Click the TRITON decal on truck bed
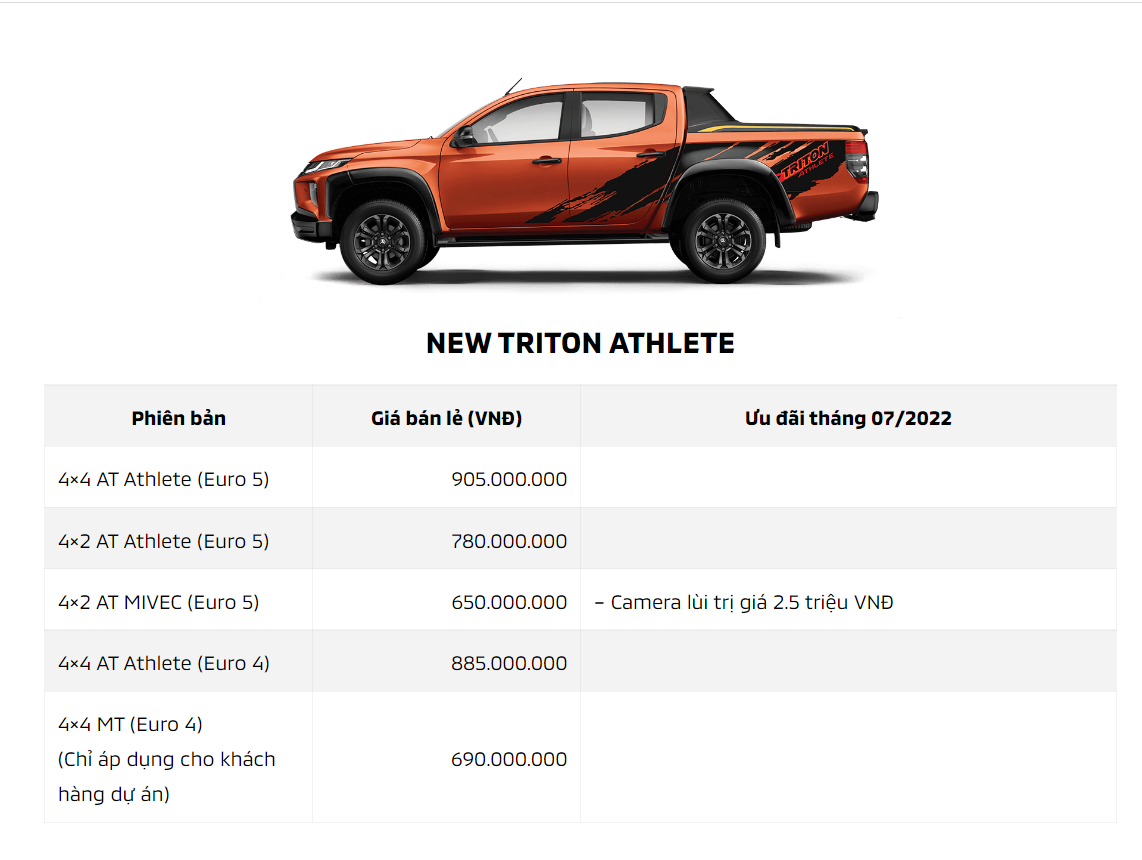 [806, 161]
